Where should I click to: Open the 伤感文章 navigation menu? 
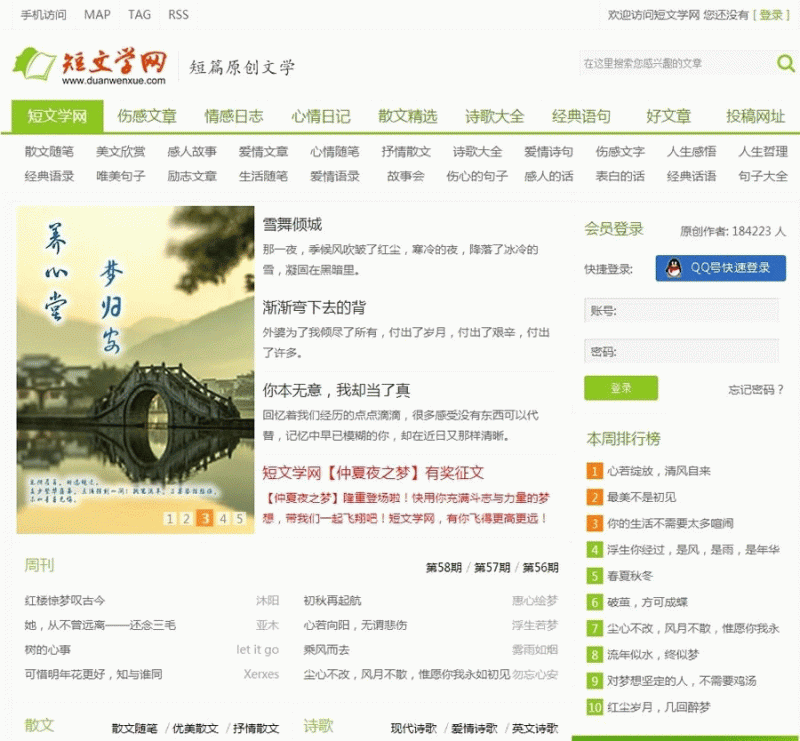pyautogui.click(x=145, y=115)
